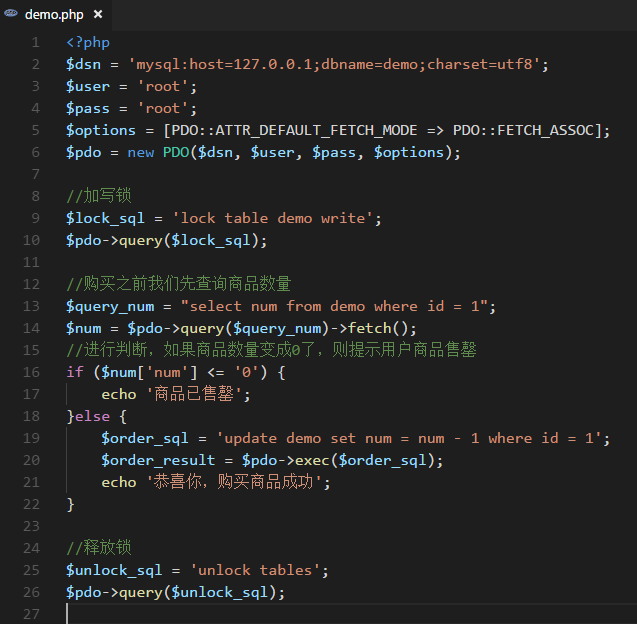This screenshot has width=637, height=624.
Task: Click line number 26 in the gutter
Action: point(35,592)
